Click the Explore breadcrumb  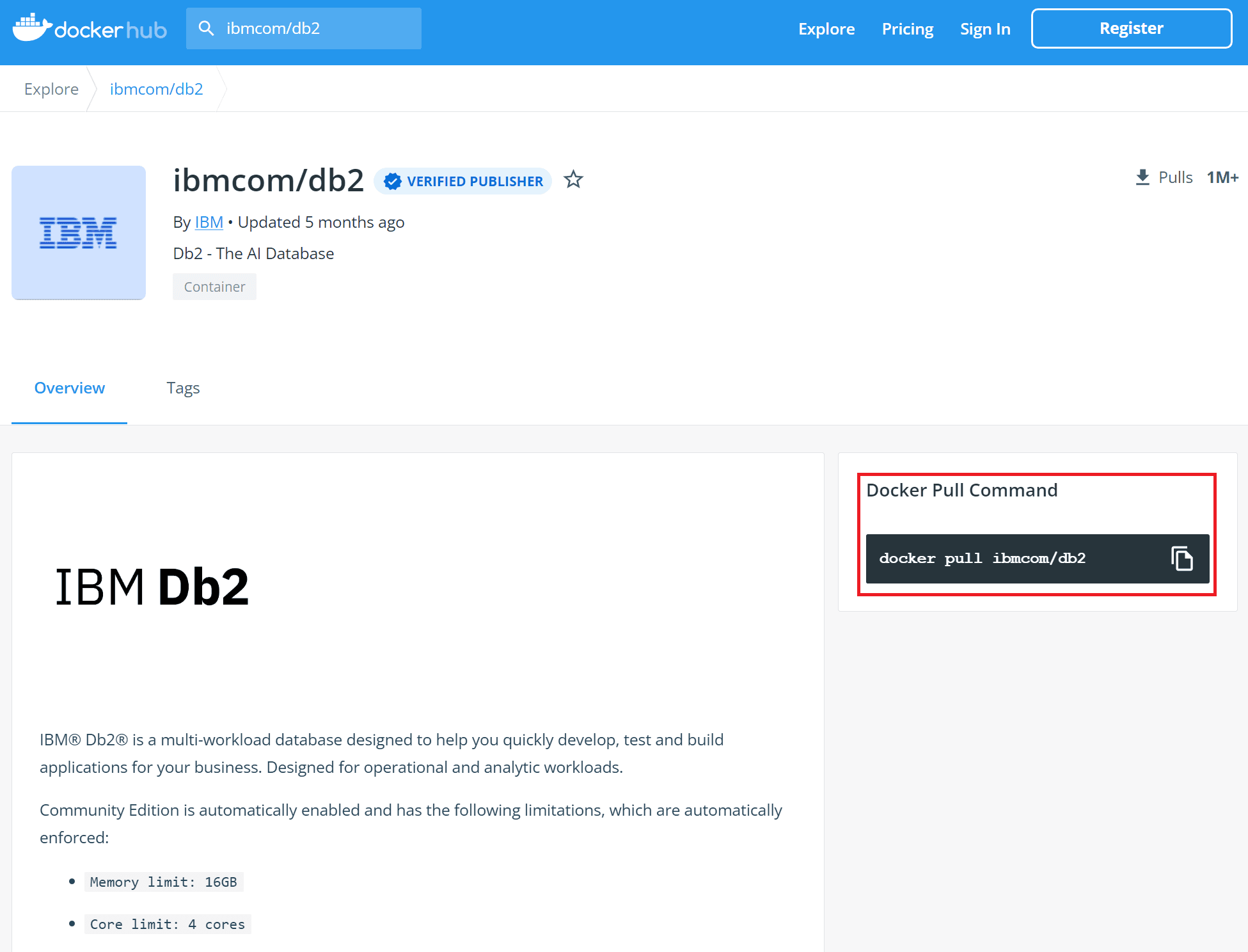pos(51,89)
